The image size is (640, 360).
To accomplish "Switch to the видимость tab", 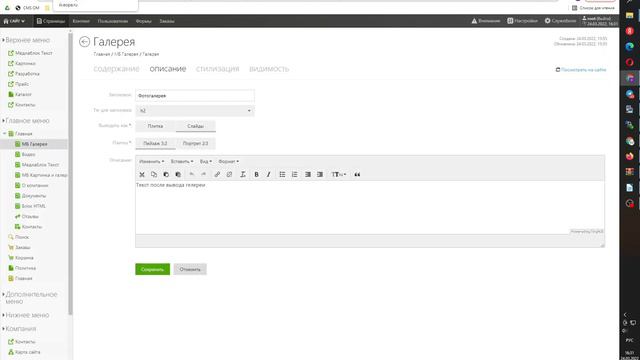I will 269,69.
